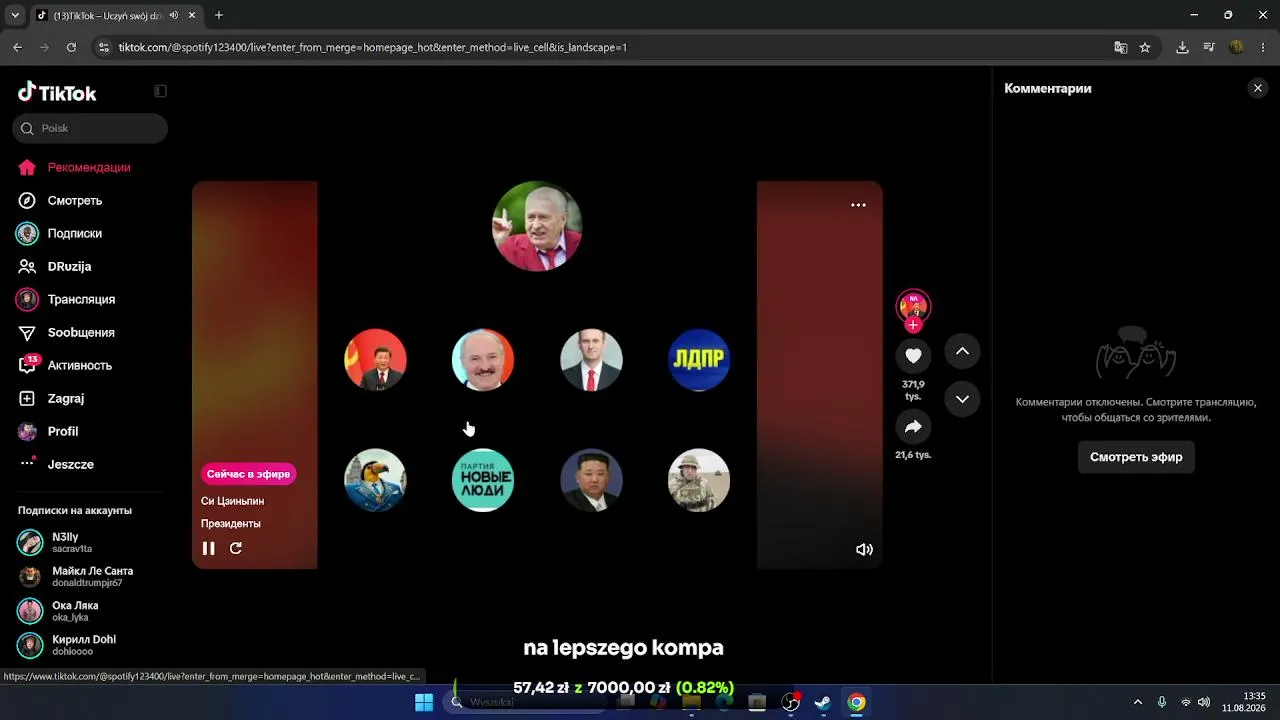Open Steam from the taskbar
This screenshot has height=720, width=1280.
(823, 702)
